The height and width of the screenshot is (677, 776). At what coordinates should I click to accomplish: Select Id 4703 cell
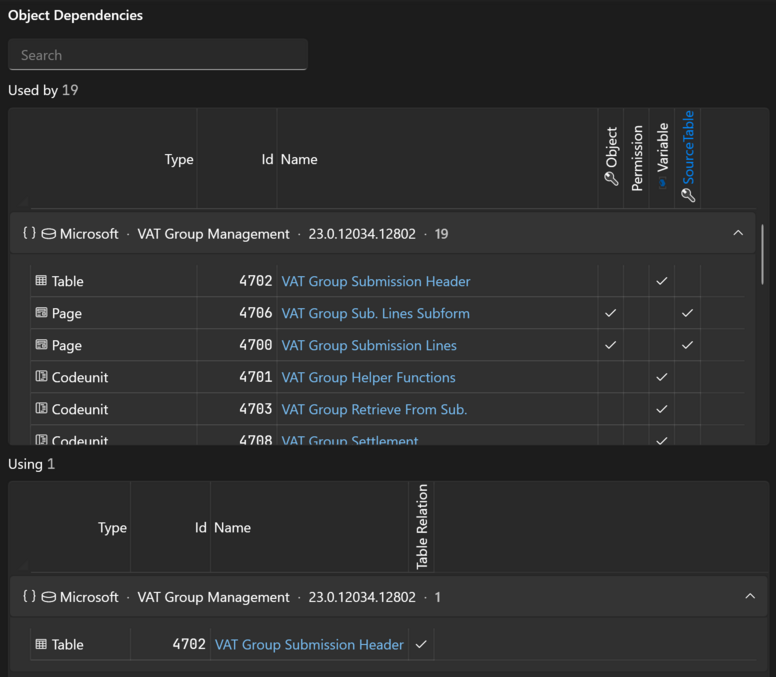click(256, 409)
